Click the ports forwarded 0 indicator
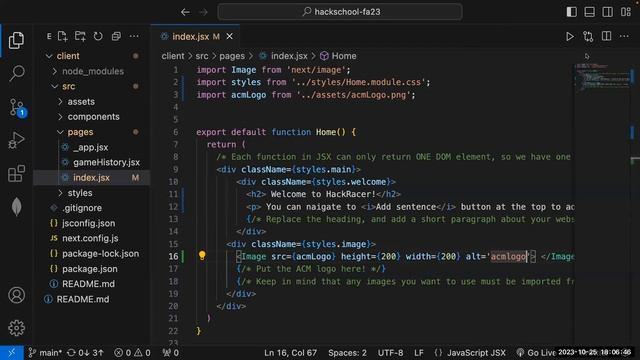 (171, 353)
